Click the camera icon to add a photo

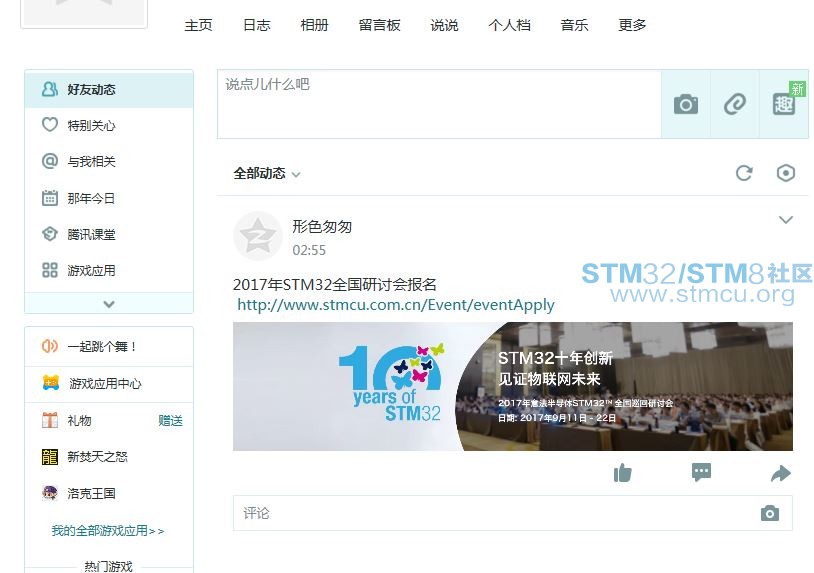click(686, 104)
